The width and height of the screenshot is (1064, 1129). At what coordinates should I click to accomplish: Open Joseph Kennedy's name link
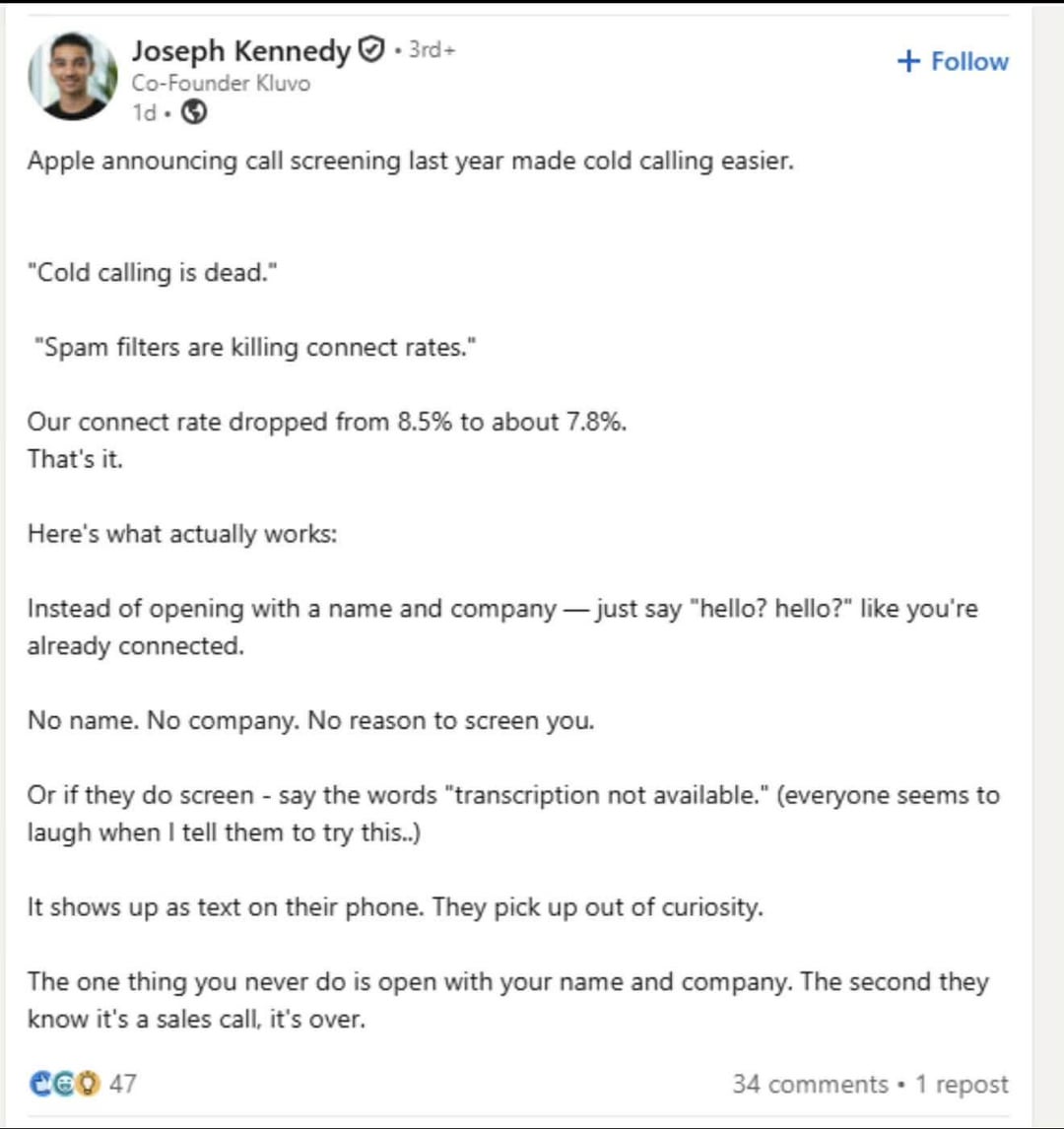[x=240, y=51]
